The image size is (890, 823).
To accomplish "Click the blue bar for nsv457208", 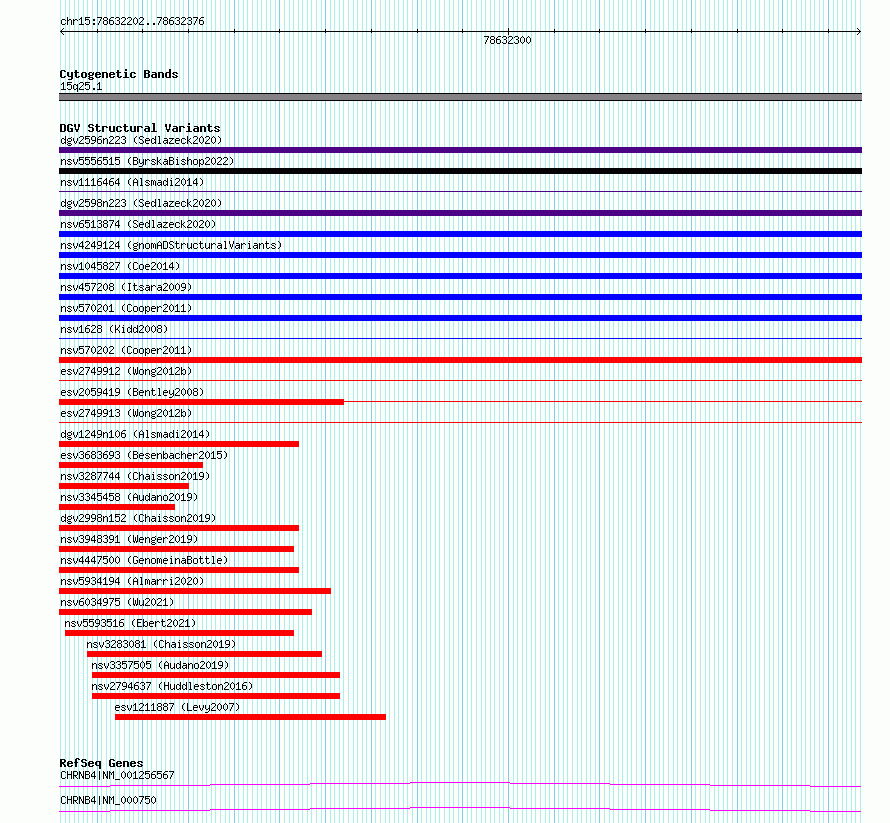I will 460,297.
